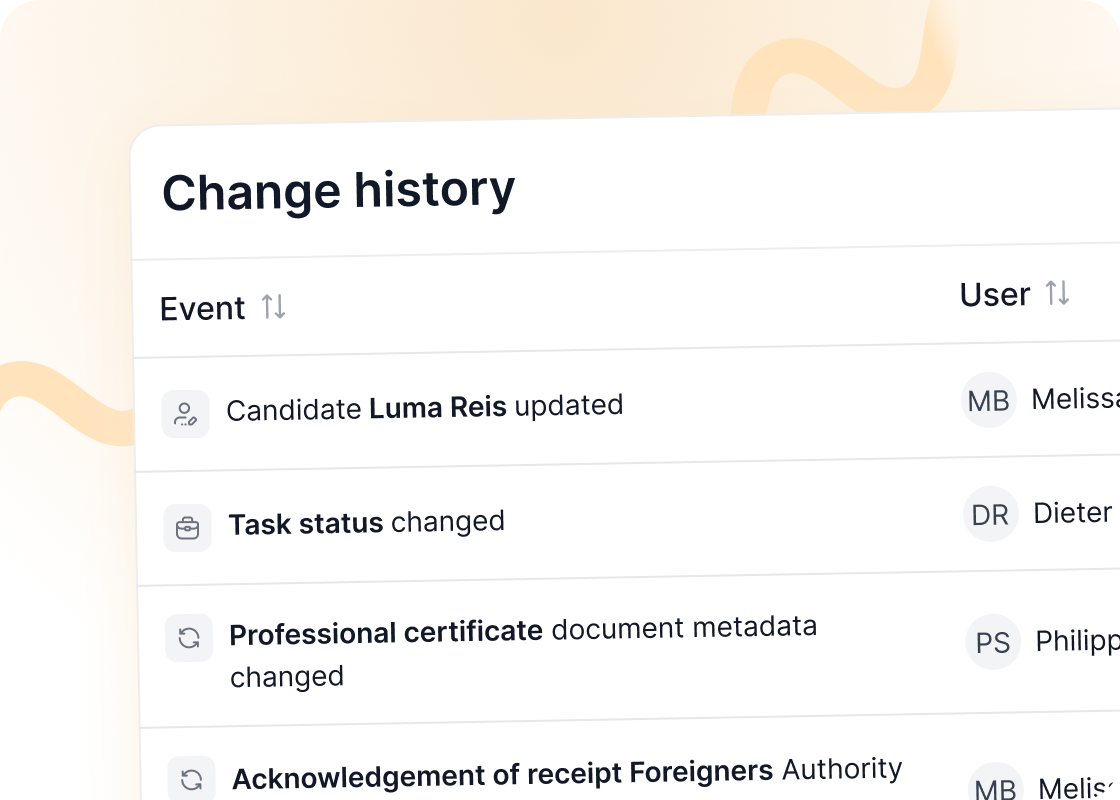Click the refresh icon beside Professional certificate

[189, 638]
